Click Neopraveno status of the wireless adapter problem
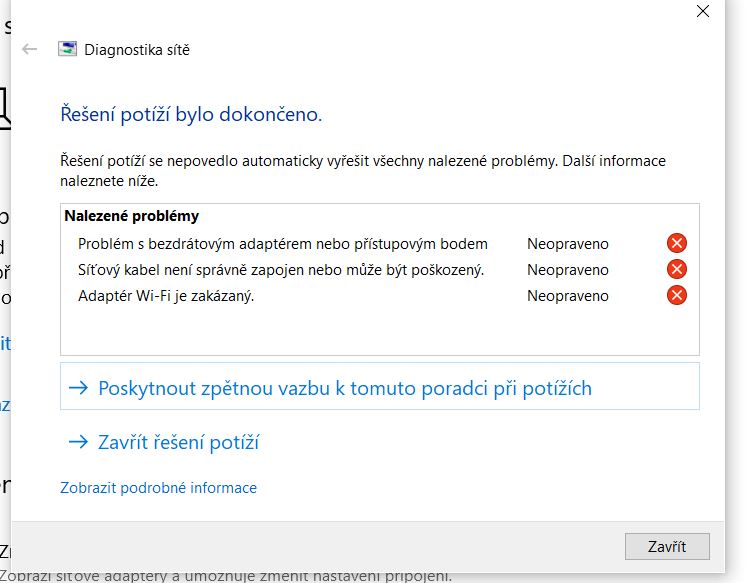749x583 pixels. 568,243
